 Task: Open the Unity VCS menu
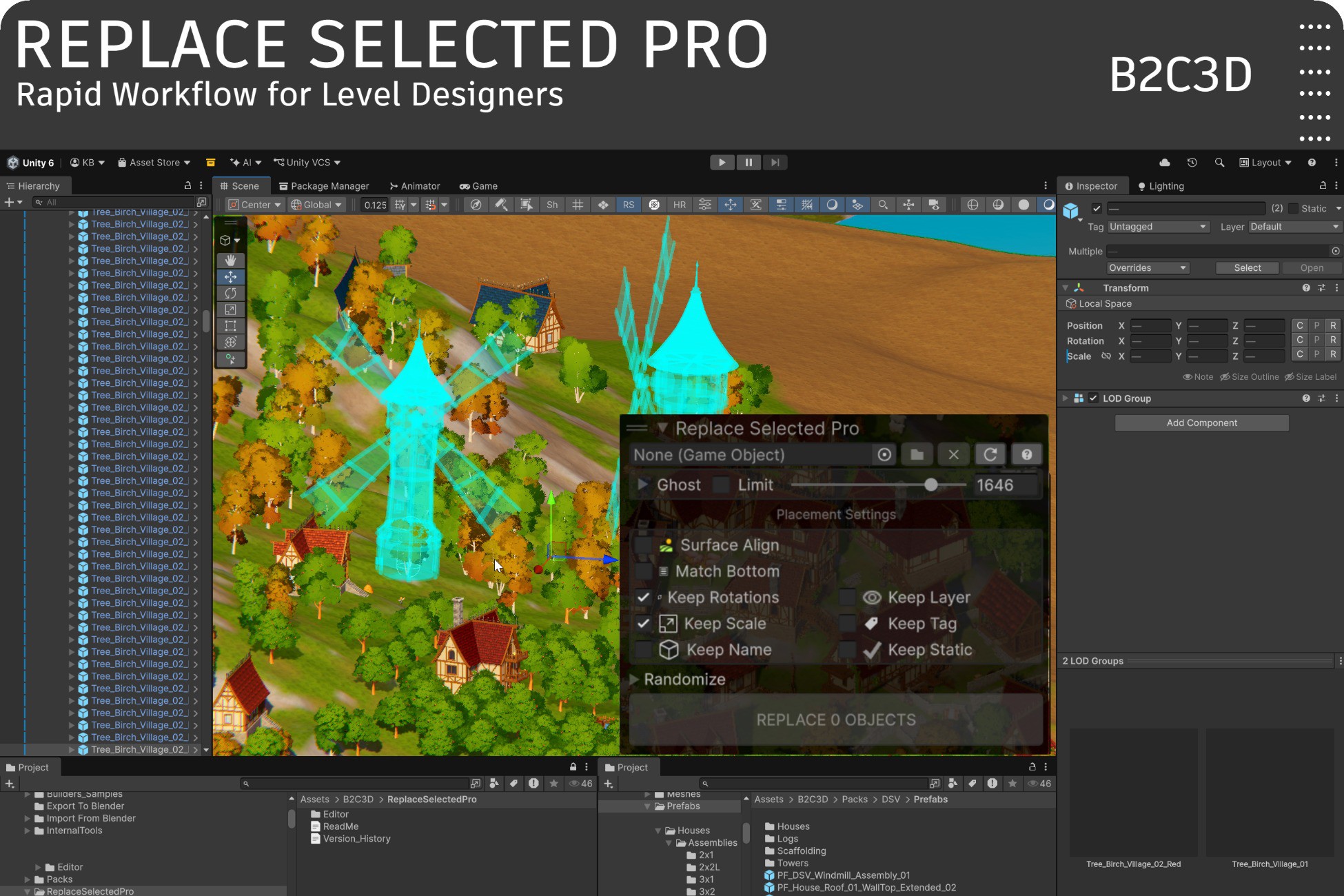(307, 163)
